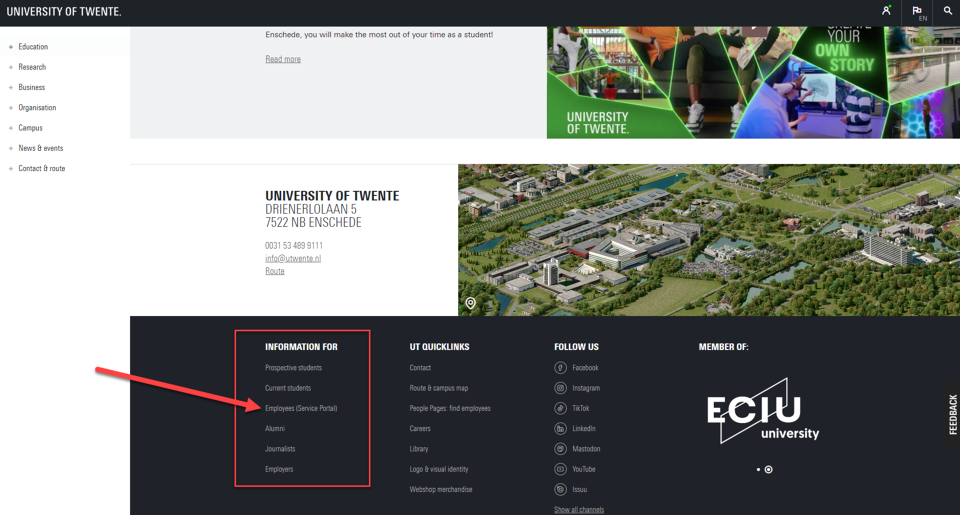The width and height of the screenshot is (960, 515).
Task: Click the Create Your Own Story banner
Action: tap(753, 82)
